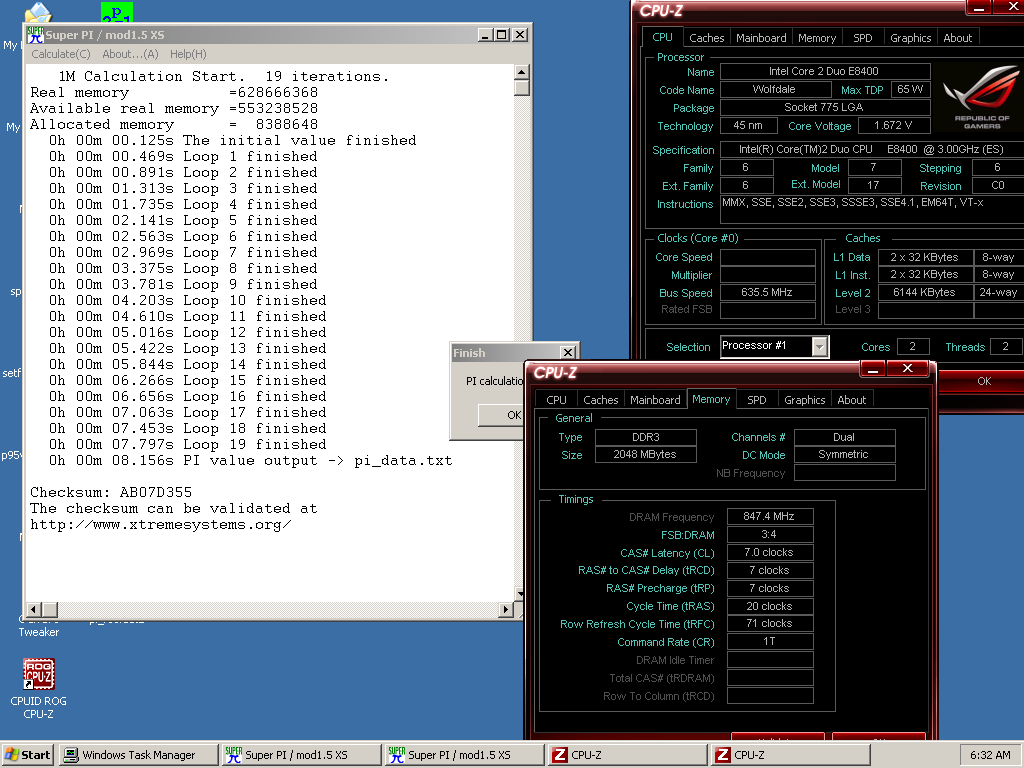Click the Max TDP 65 W value
The height and width of the screenshot is (768, 1024).
[910, 89]
